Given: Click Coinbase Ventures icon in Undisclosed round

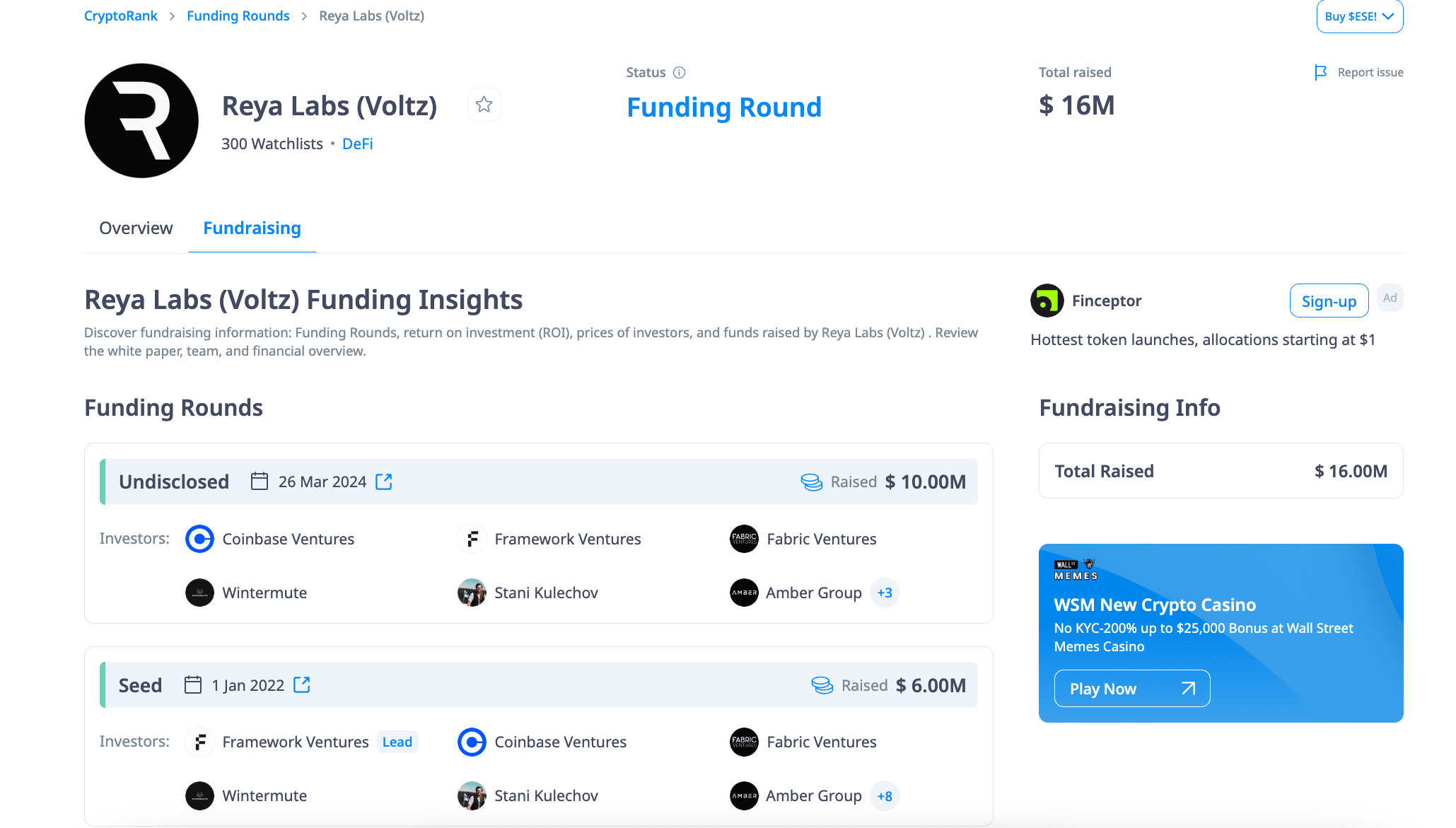Looking at the screenshot, I should coord(199,539).
